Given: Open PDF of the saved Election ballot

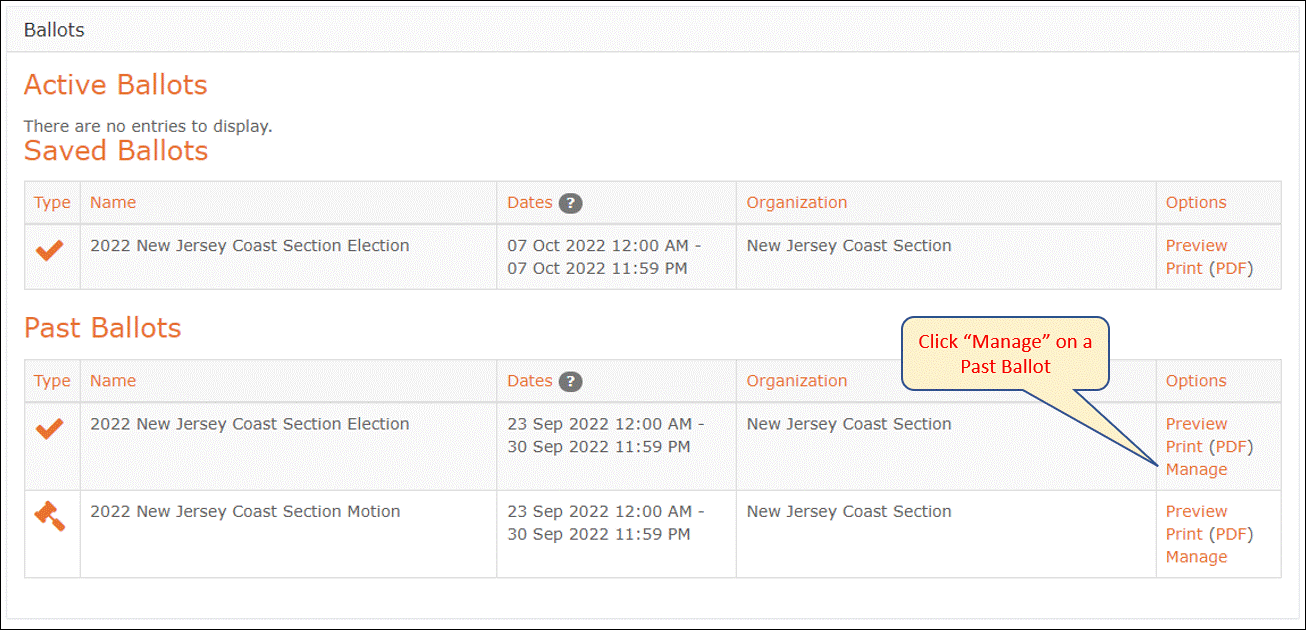Looking at the screenshot, I should tap(1230, 268).
